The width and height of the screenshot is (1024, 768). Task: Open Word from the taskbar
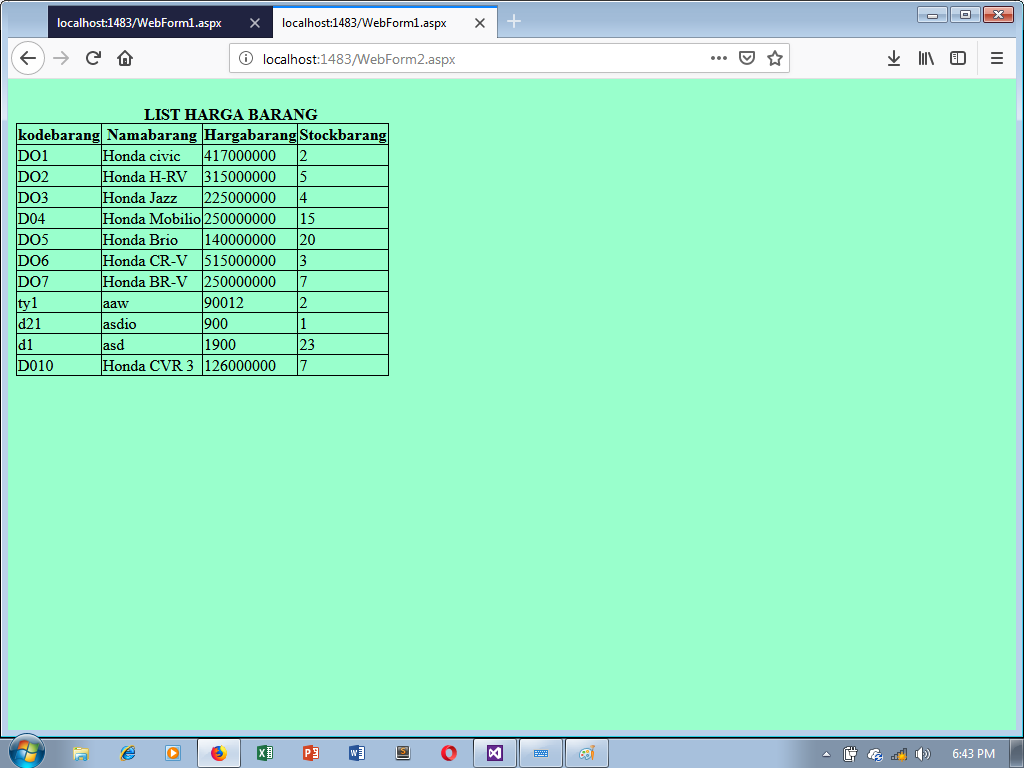[357, 753]
